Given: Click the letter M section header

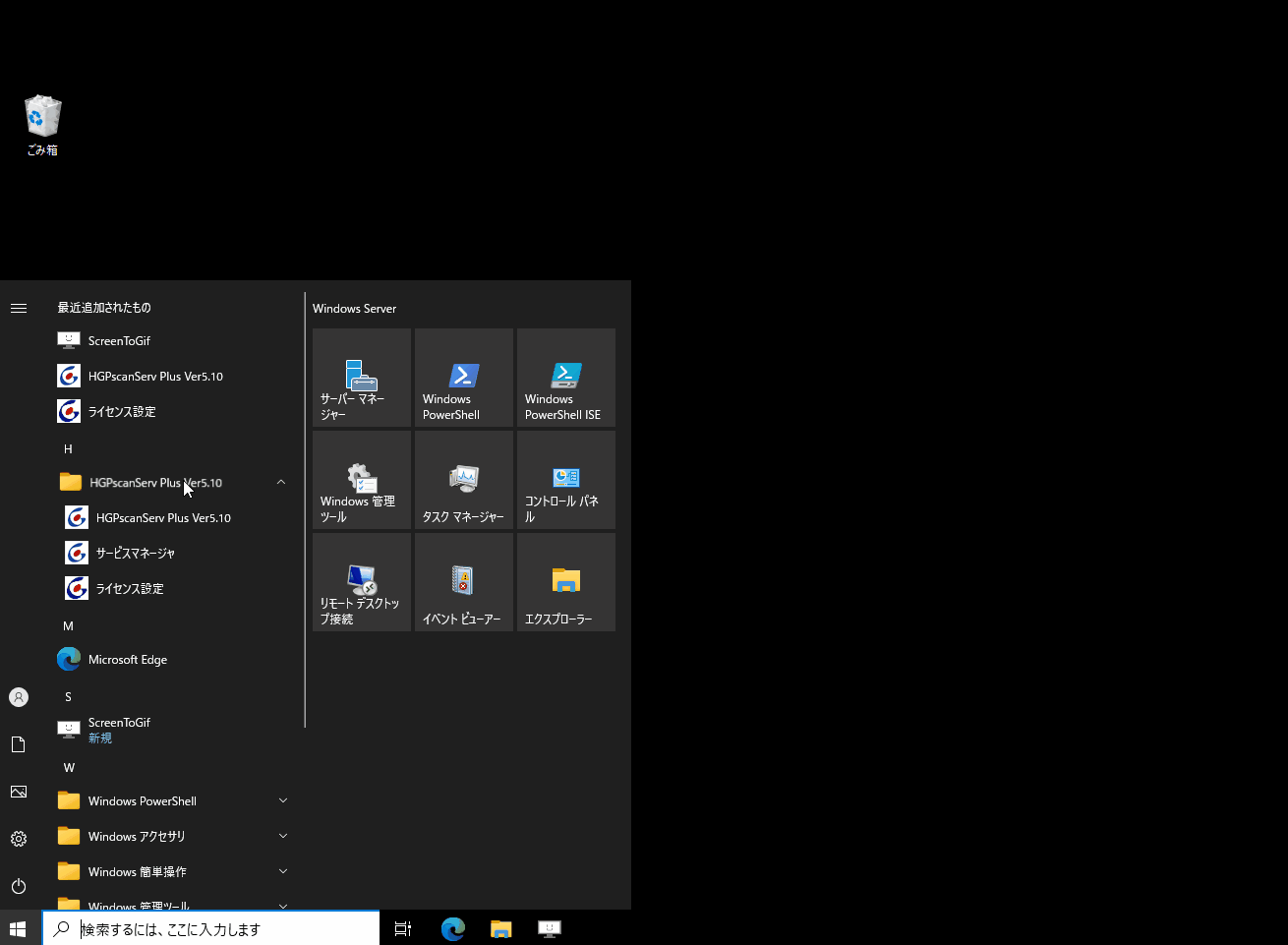Looking at the screenshot, I should point(68,625).
